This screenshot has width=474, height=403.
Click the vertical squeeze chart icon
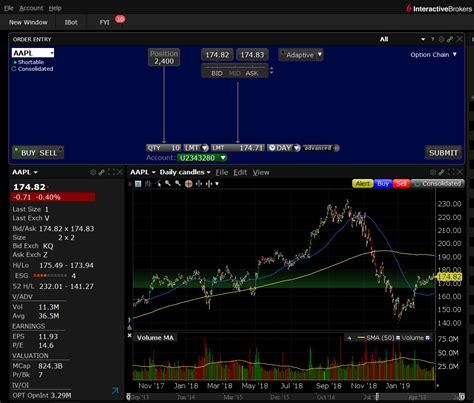point(199,184)
